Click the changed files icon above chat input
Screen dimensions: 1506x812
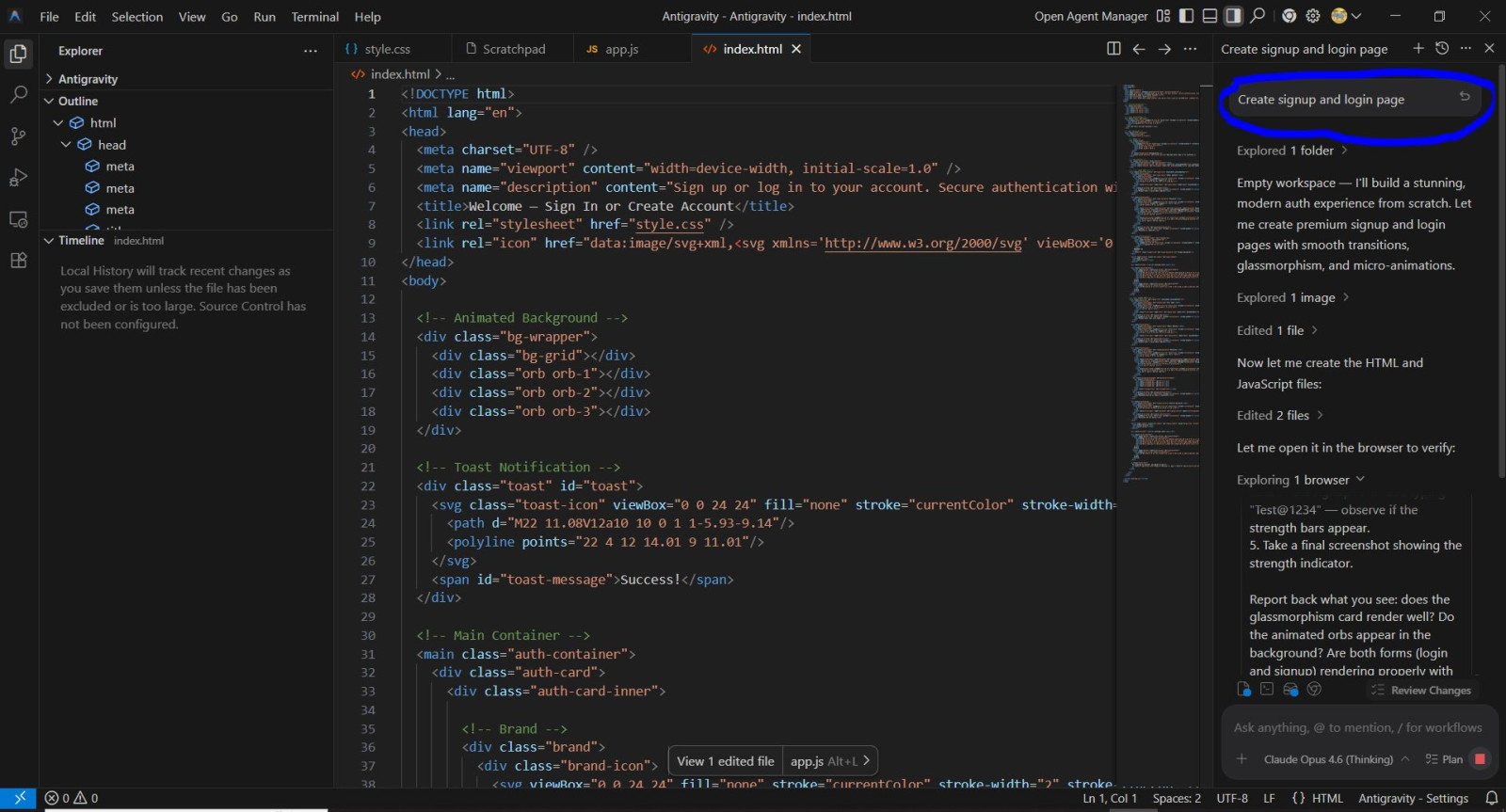(1243, 690)
